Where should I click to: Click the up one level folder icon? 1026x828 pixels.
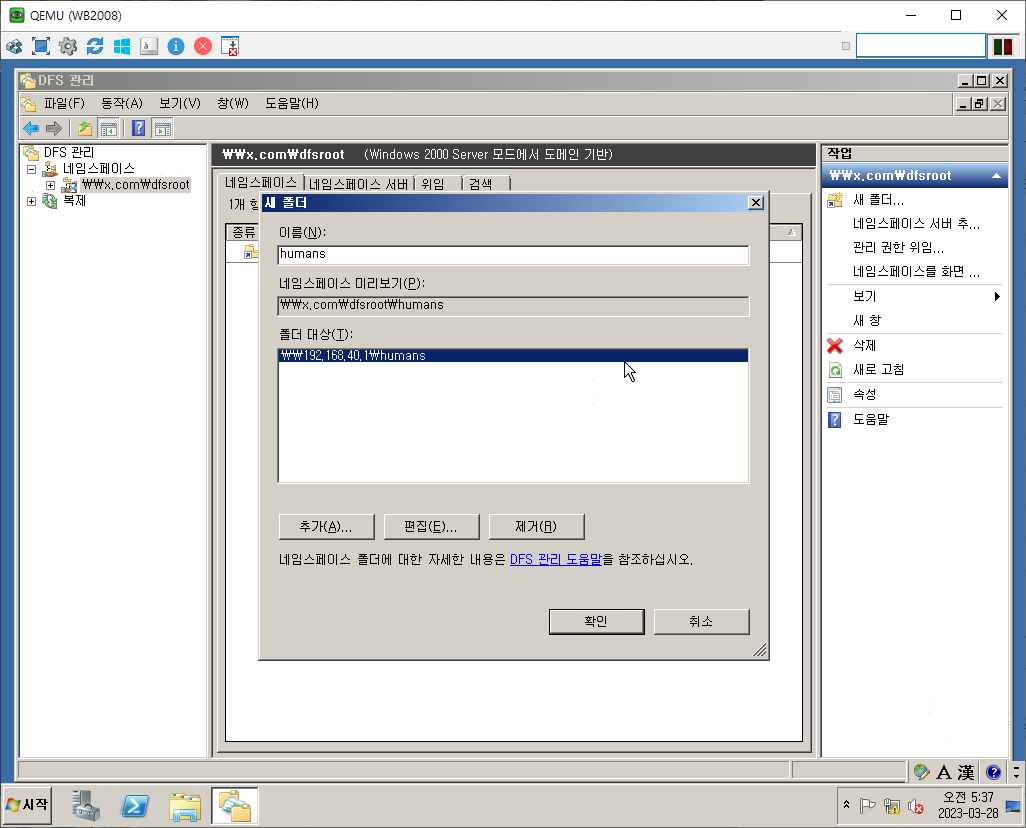[x=84, y=128]
